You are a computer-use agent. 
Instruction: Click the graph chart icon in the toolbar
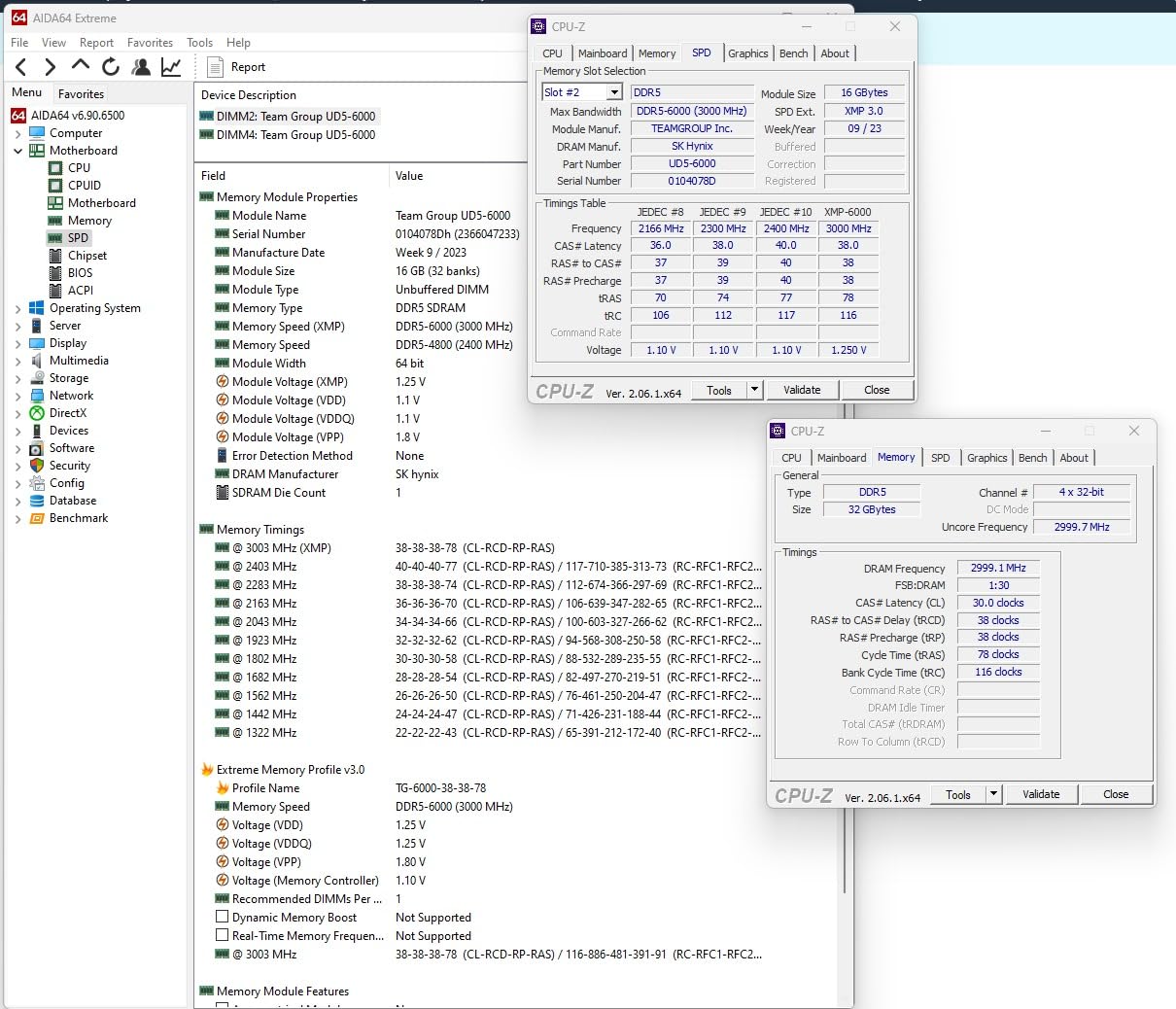[x=171, y=67]
